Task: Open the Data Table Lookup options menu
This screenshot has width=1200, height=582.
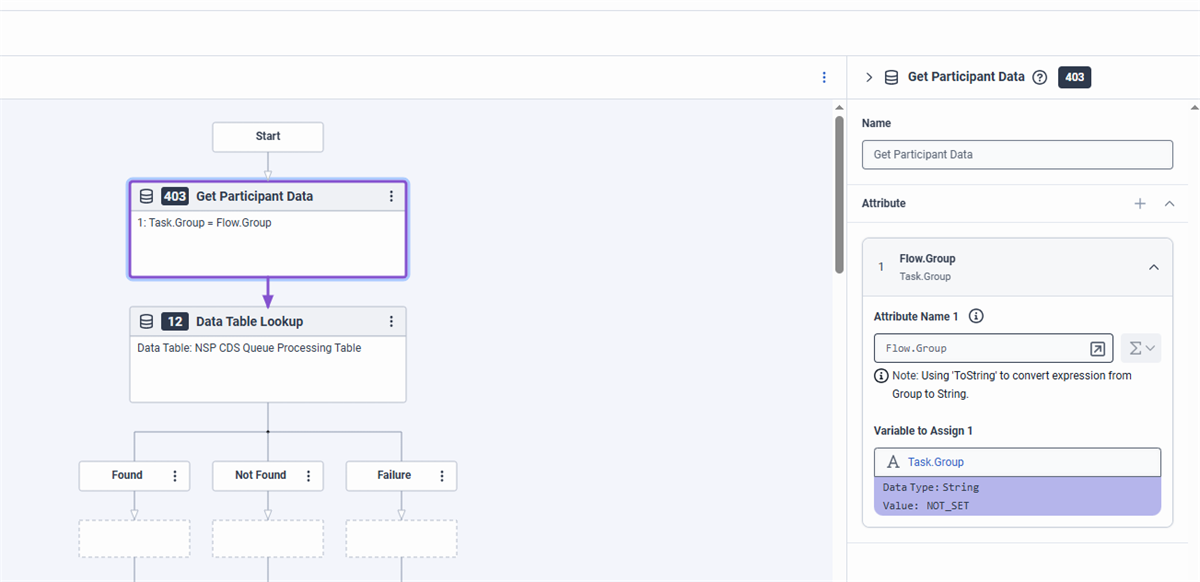Action: (x=391, y=322)
